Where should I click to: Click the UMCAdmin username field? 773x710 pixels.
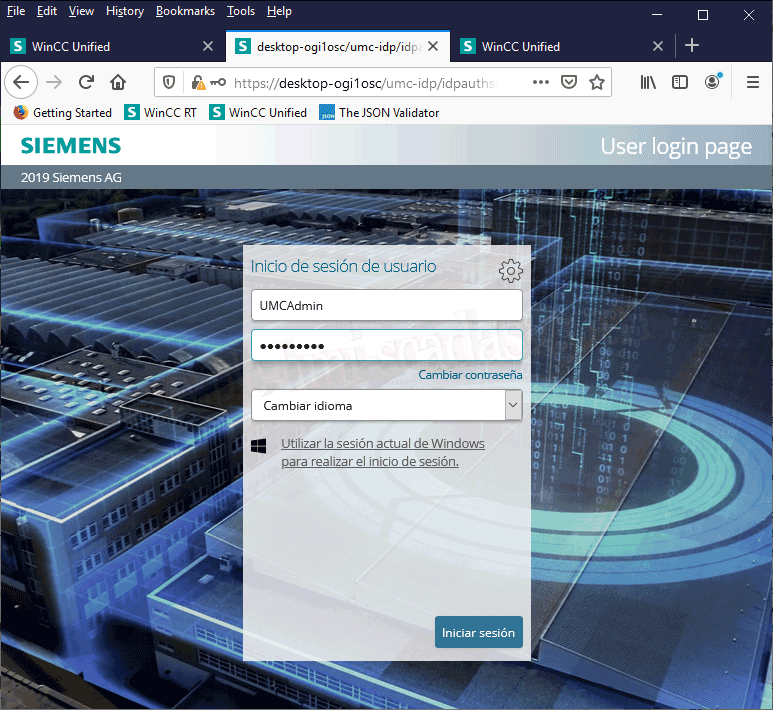[386, 306]
